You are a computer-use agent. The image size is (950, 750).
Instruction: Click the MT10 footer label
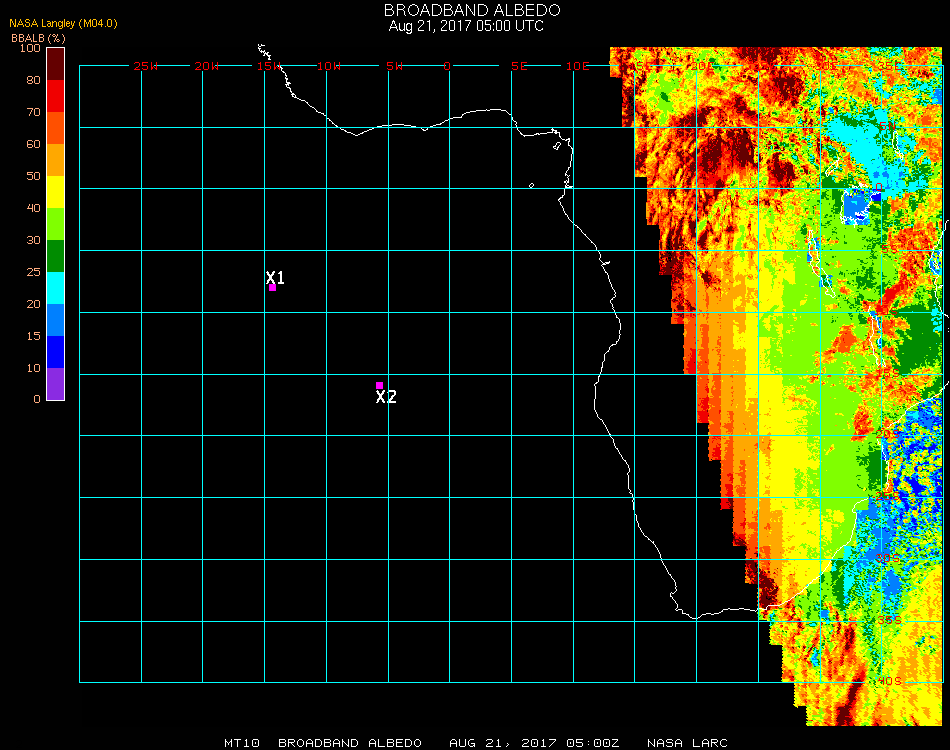(x=243, y=743)
